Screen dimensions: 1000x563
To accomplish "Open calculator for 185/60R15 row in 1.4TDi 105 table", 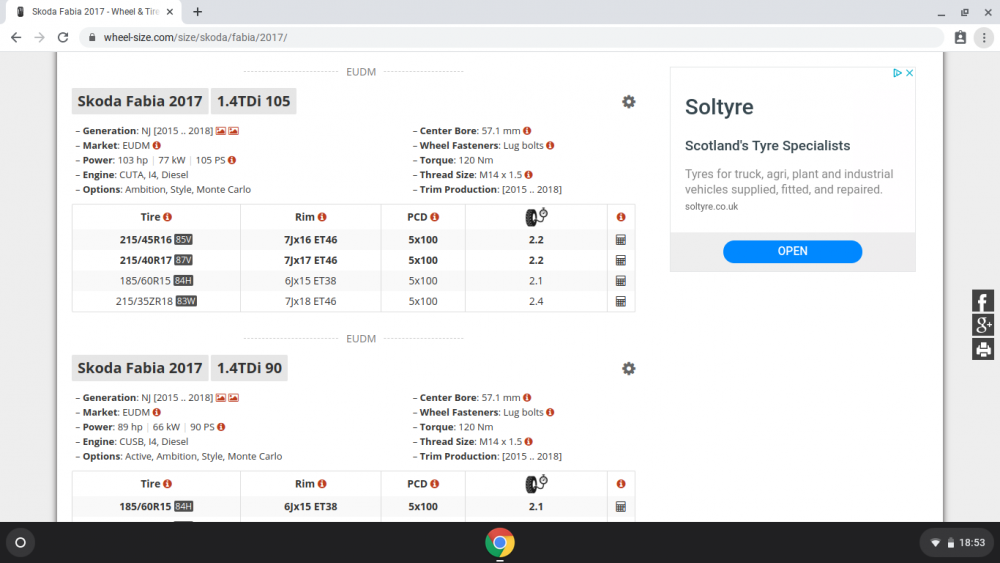I will pos(621,281).
